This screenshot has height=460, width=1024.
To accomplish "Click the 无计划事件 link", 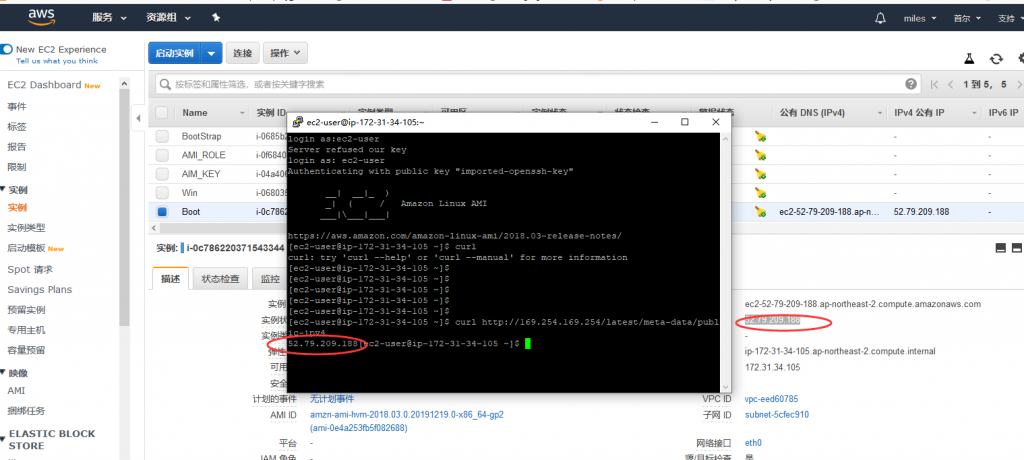I will point(332,399).
